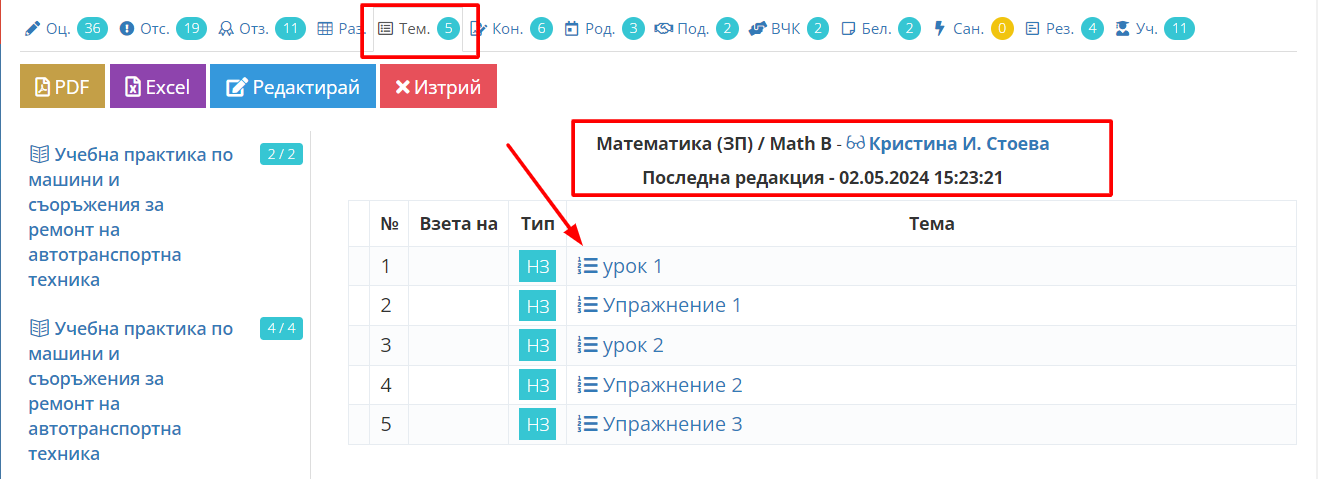Click the sticky note icon beside Бел.
The image size is (1318, 479).
point(848,29)
